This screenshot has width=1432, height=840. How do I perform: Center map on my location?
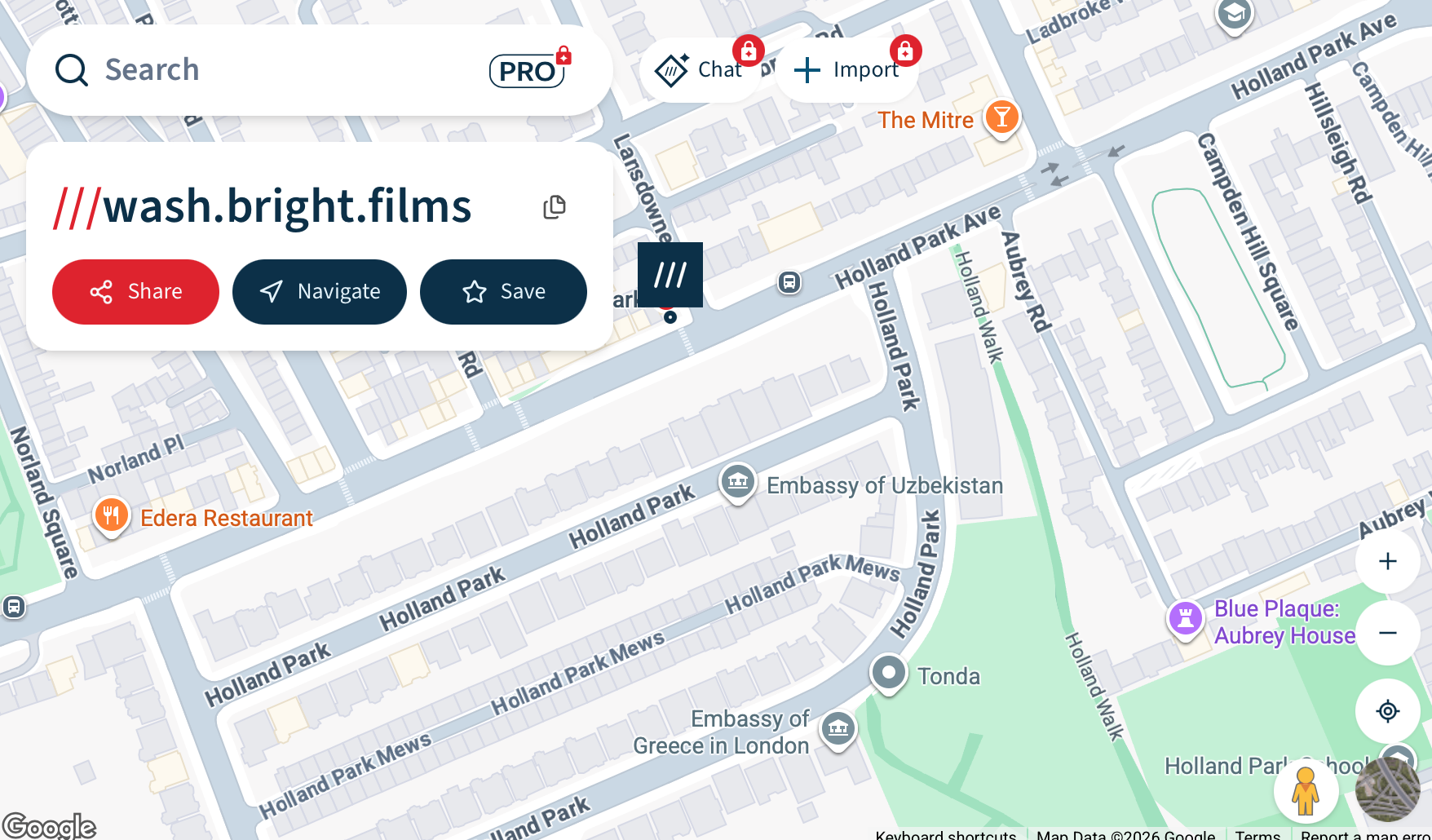pyautogui.click(x=1388, y=711)
